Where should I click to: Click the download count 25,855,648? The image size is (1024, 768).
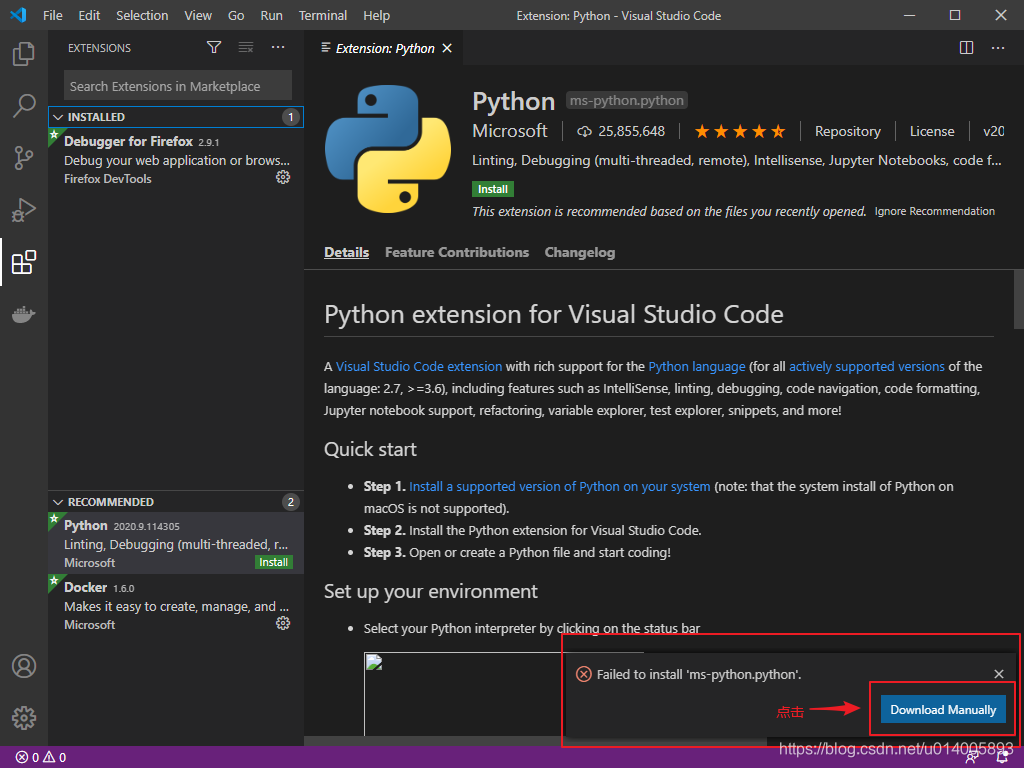click(x=620, y=131)
